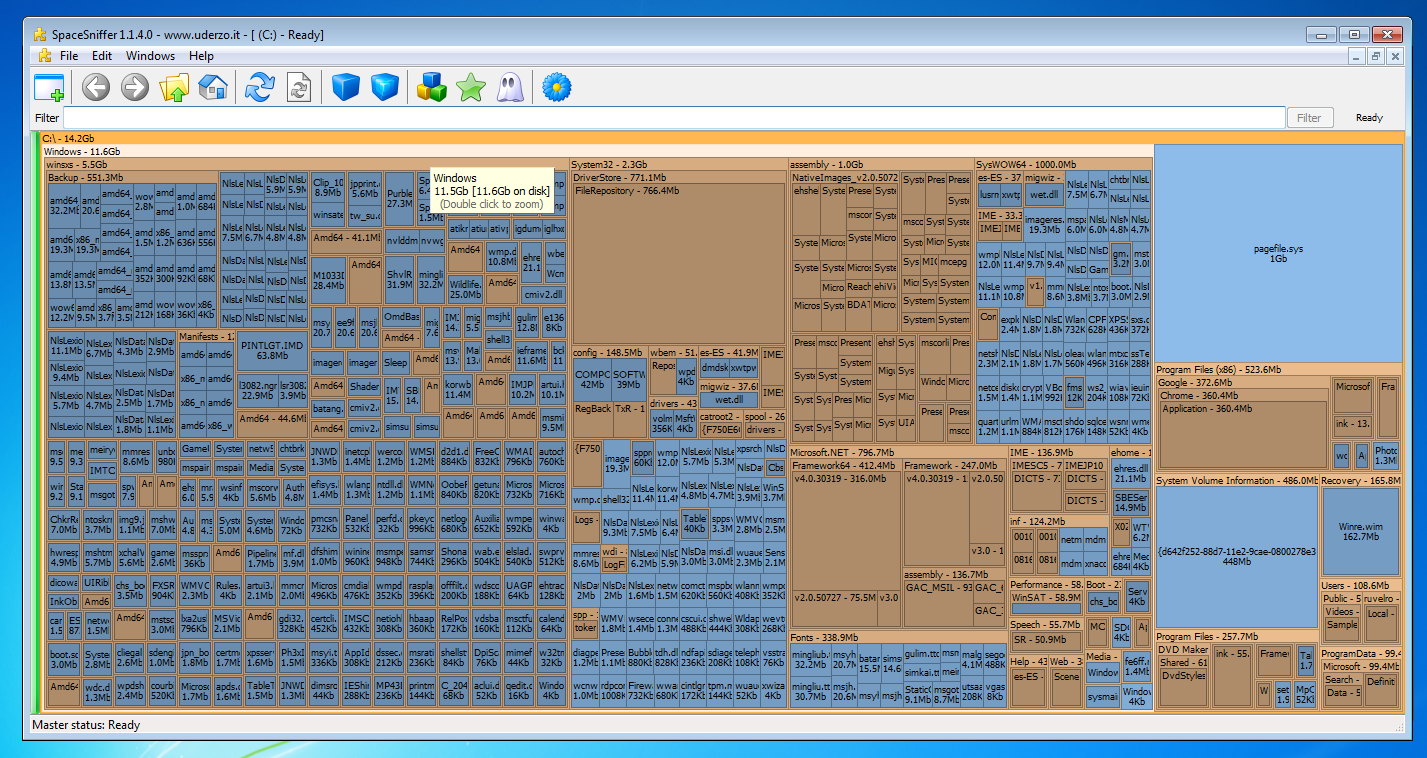Screen dimensions: 1427x758
Task: Open the Windows menu
Action: coord(150,56)
